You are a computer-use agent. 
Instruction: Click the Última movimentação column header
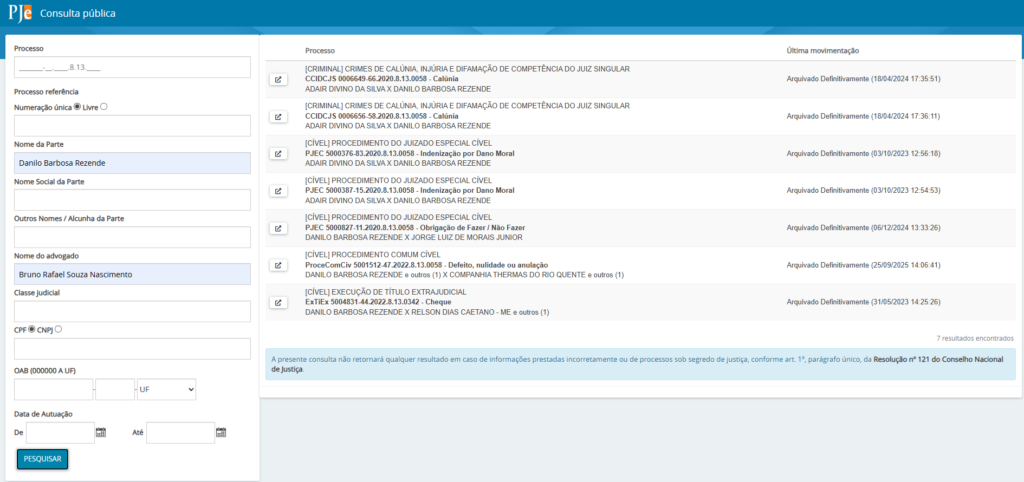[823, 50]
